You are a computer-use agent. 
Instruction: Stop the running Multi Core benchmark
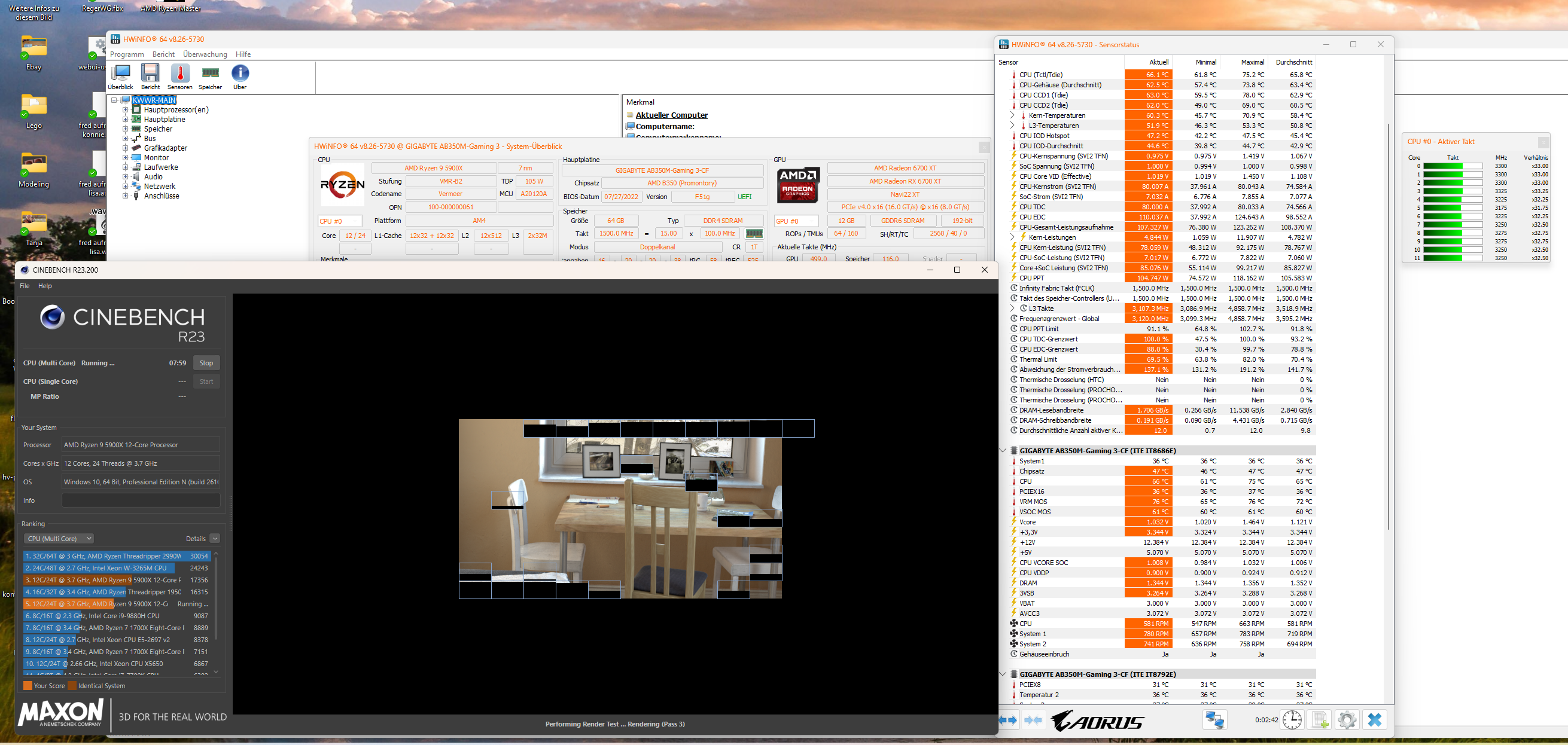pos(206,362)
